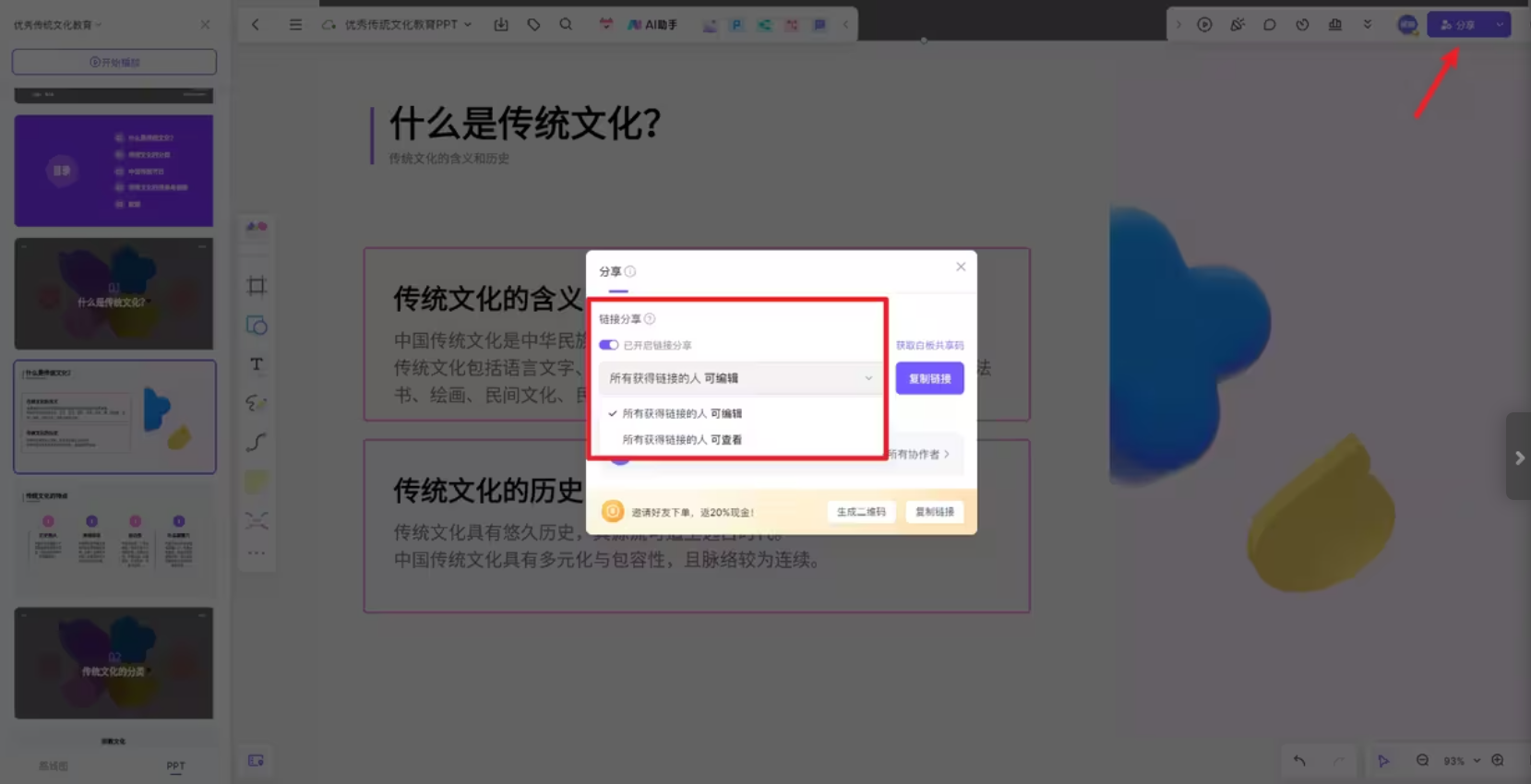The image size is (1531, 784).
Task: Open the 优秀传统文化教育PPT file name dropdown
Action: pos(407,25)
